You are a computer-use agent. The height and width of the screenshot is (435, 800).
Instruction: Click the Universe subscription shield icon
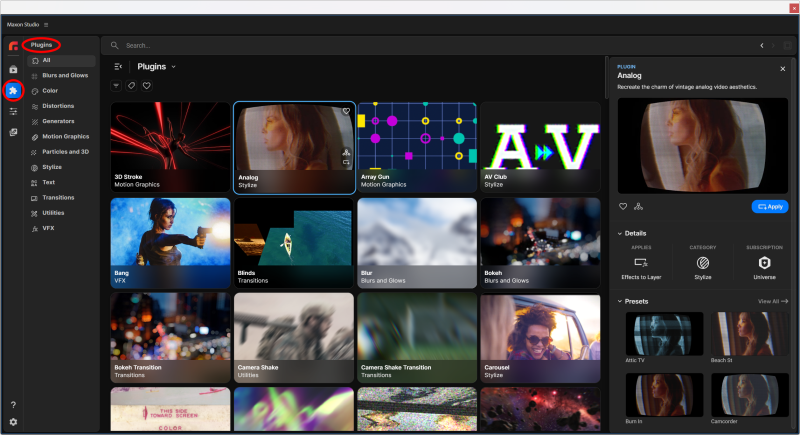point(764,263)
